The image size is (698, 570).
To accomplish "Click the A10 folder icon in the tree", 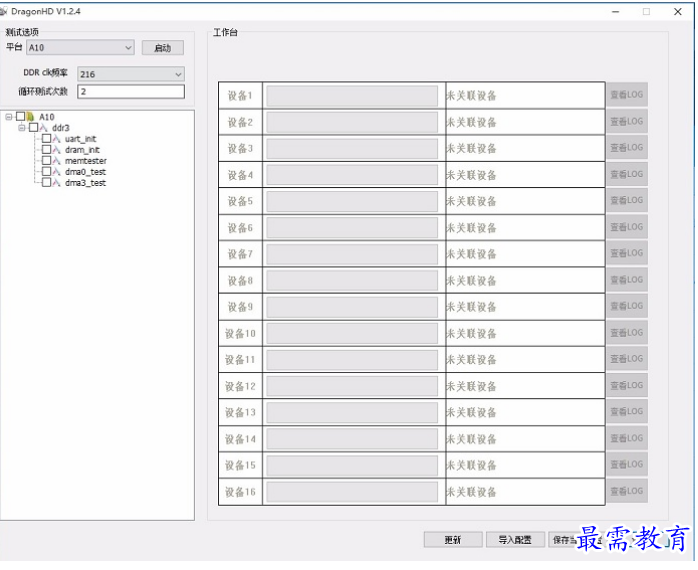I will [30, 117].
